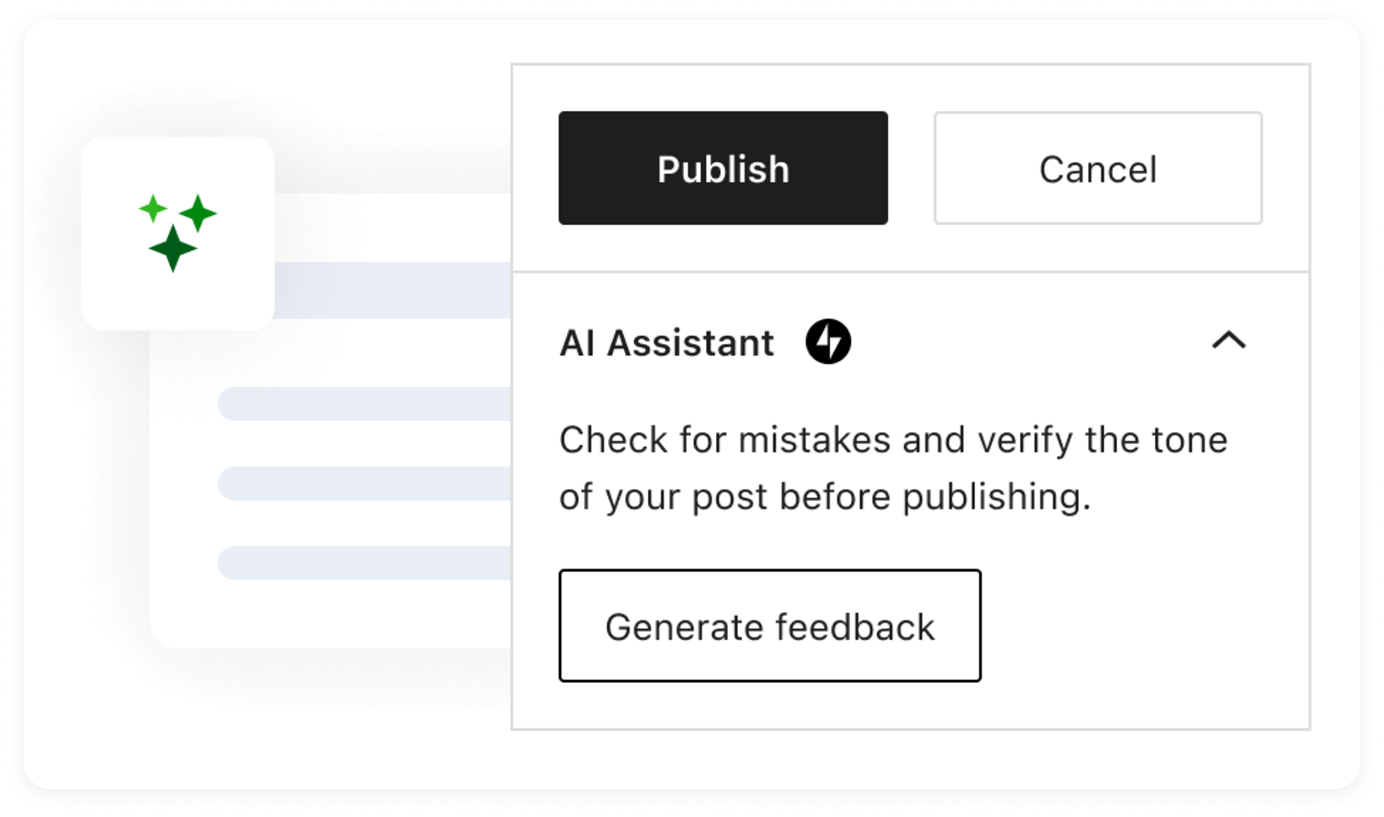Click the small light green sparkle star
Image resolution: width=1384 pixels, height=817 pixels.
[x=153, y=208]
